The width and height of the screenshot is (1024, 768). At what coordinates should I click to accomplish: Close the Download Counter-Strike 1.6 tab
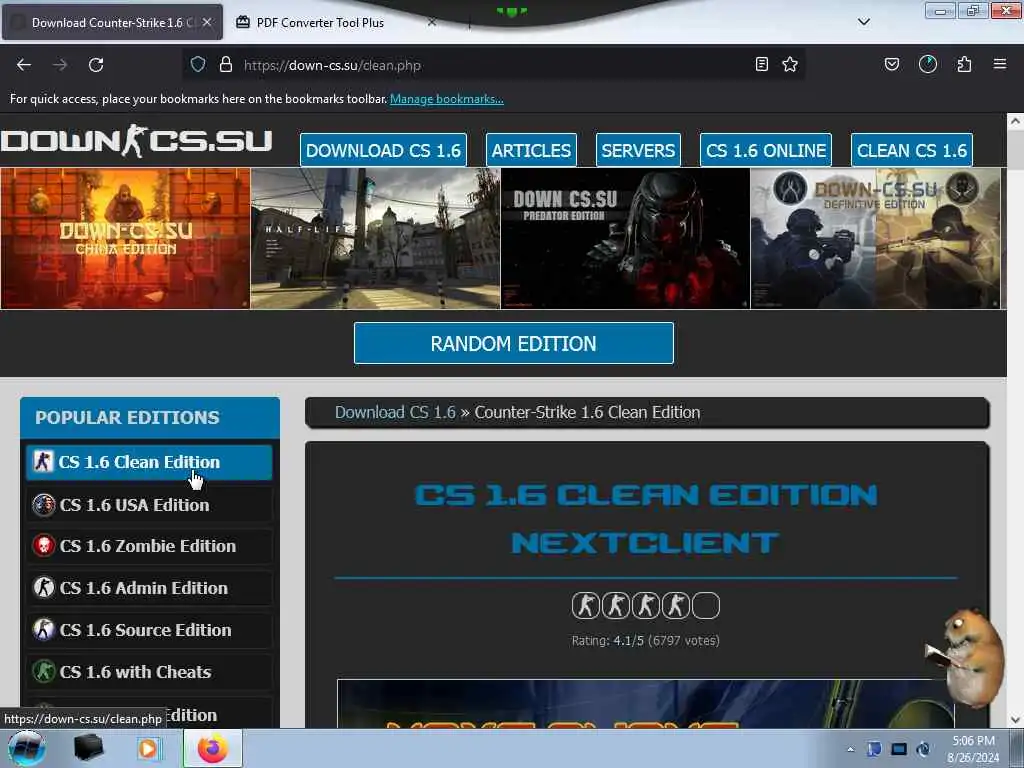tap(207, 22)
